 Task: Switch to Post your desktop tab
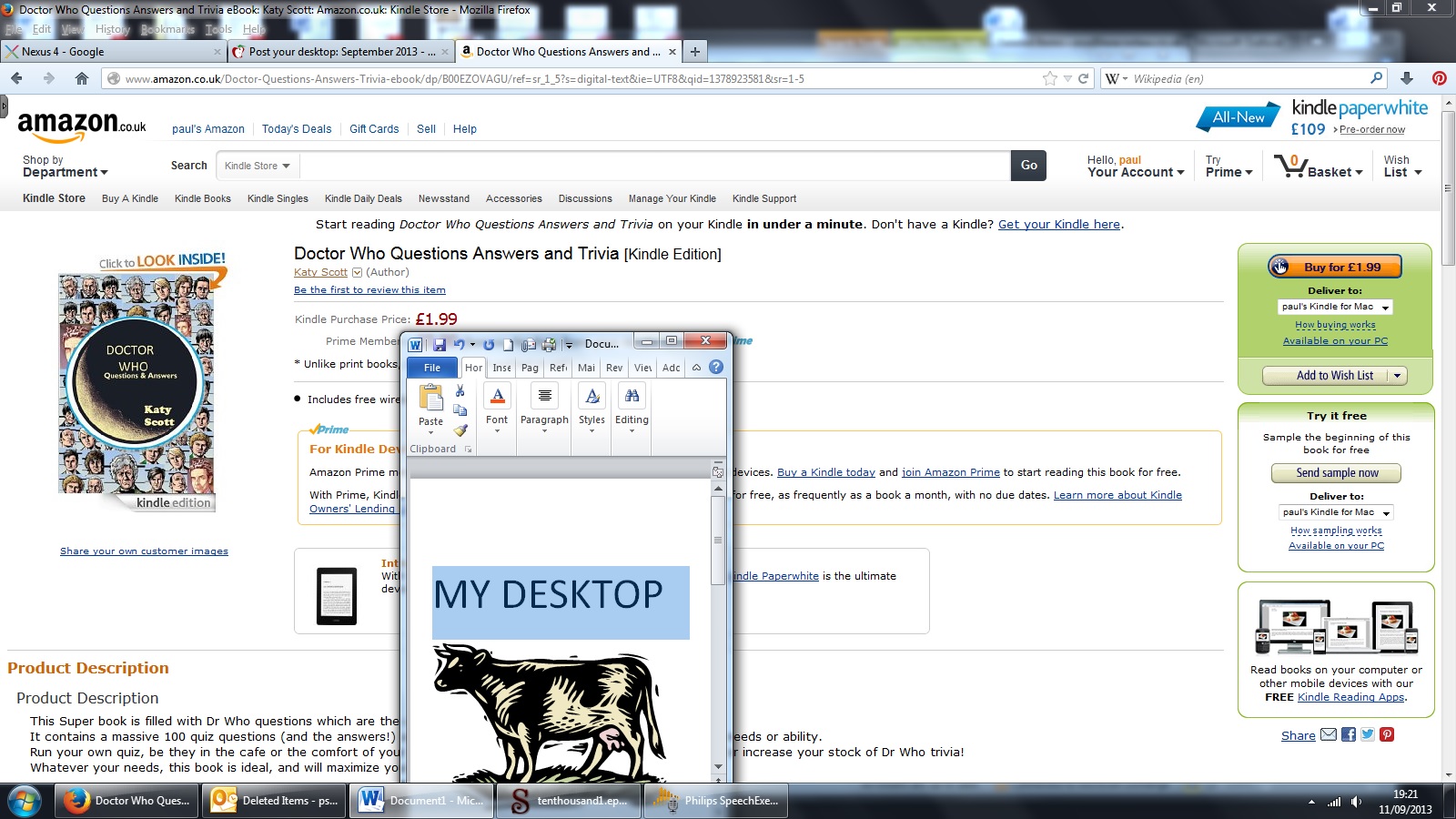coord(340,52)
